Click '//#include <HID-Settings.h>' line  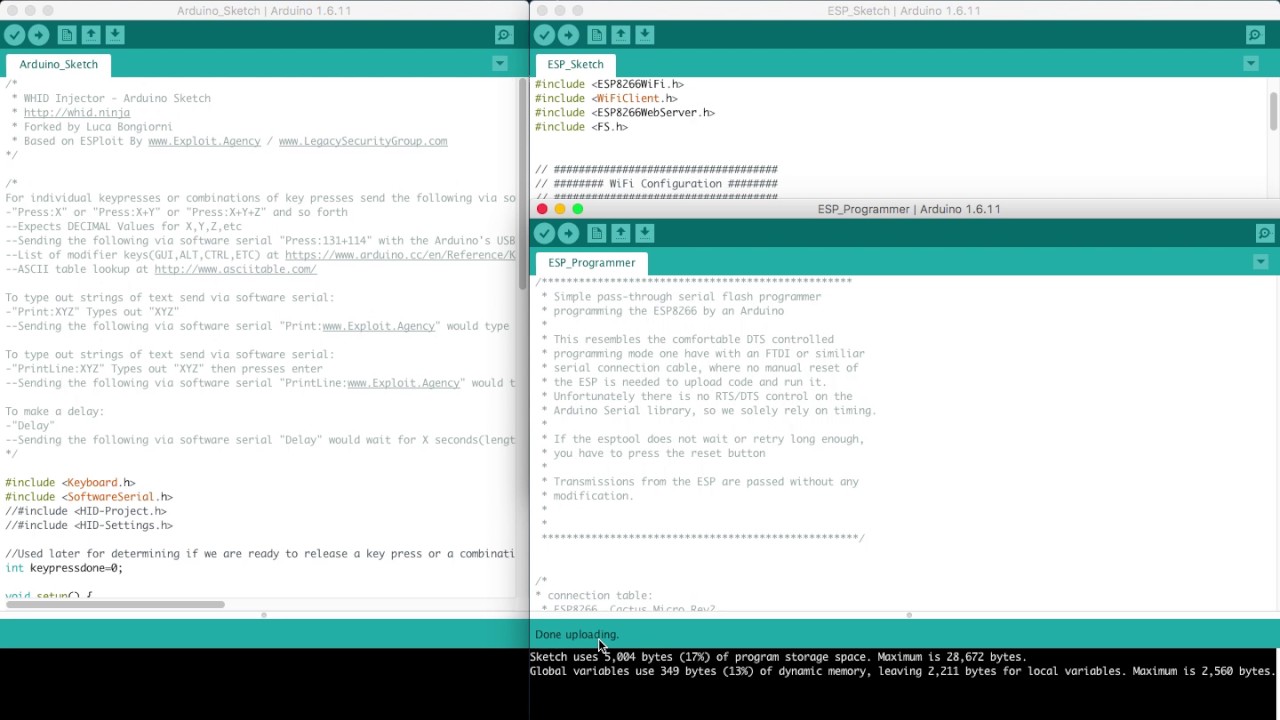89,525
